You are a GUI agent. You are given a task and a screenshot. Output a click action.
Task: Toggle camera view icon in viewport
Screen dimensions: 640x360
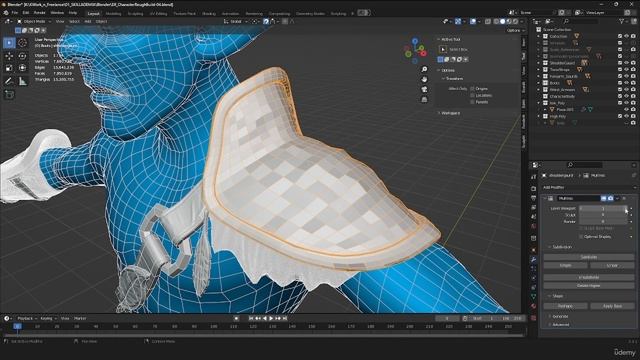click(x=424, y=89)
